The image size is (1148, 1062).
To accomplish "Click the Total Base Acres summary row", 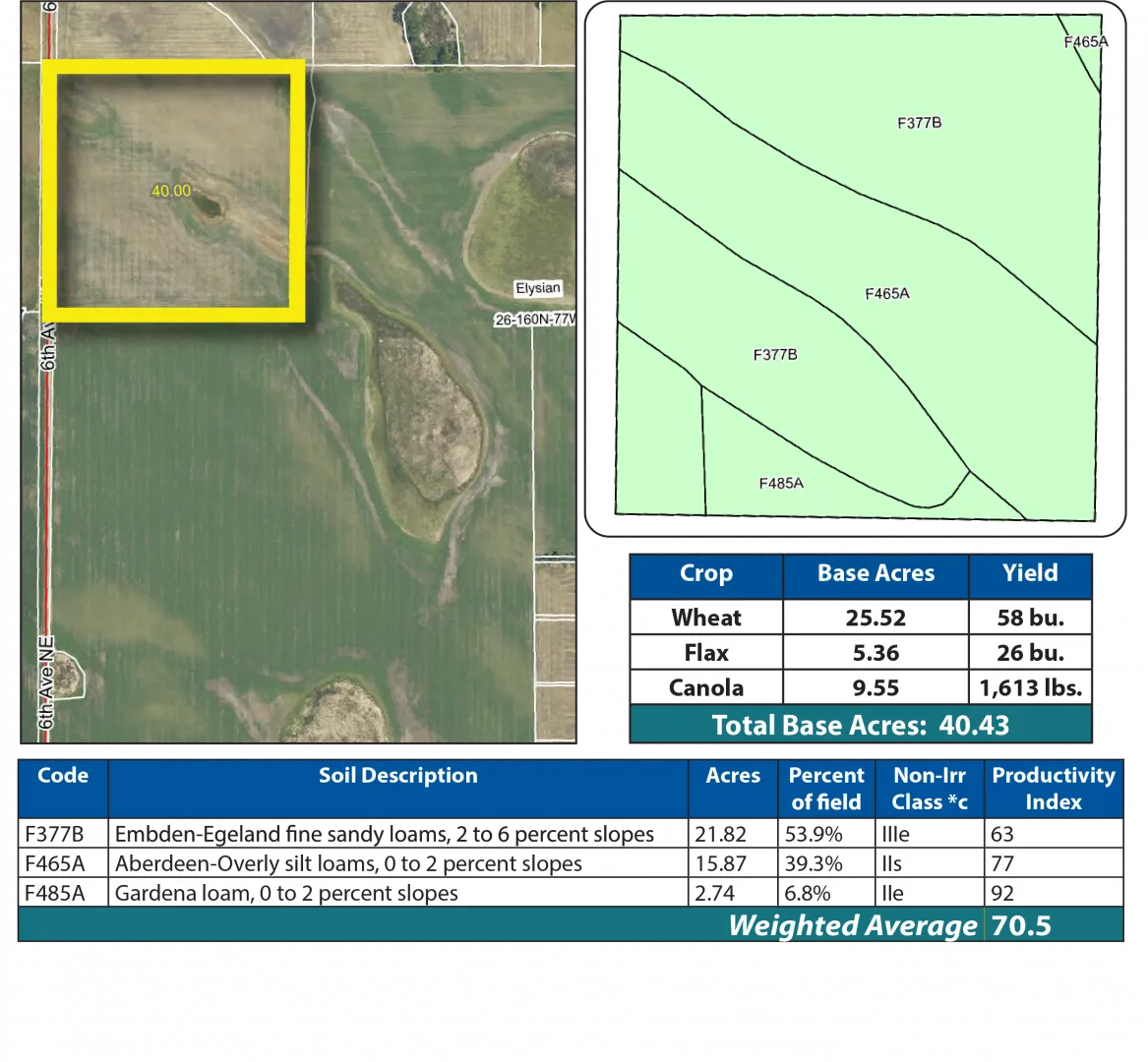I will click(x=861, y=726).
